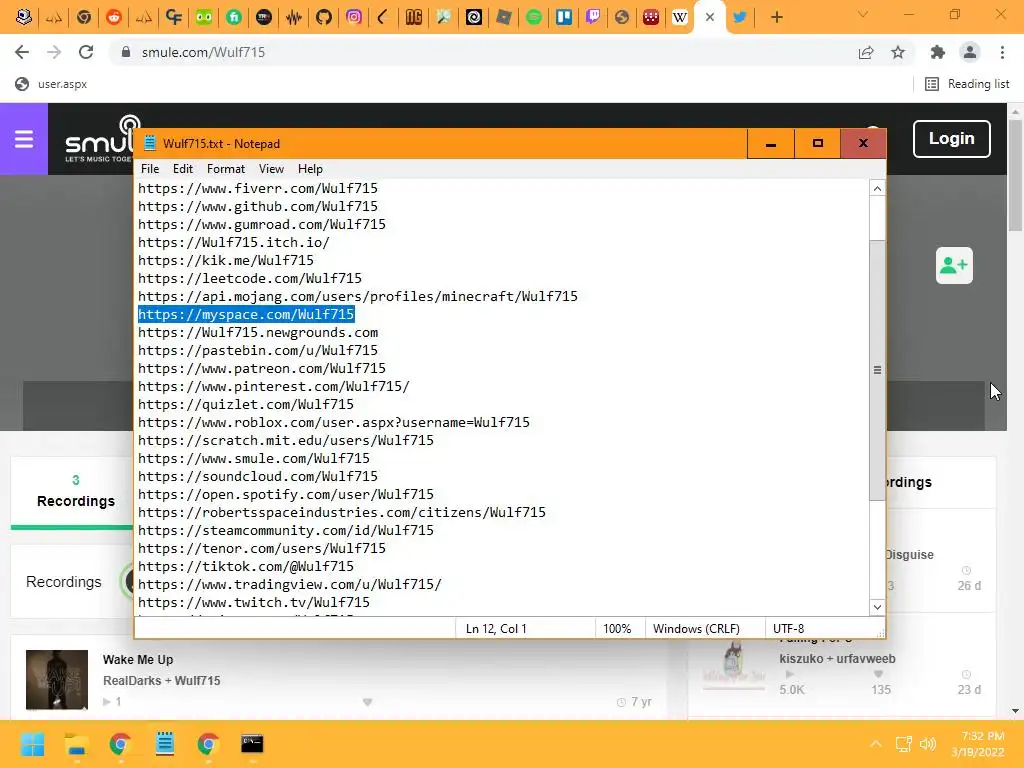This screenshot has width=1024, height=768.
Task: Like Wake Me Up with the heart icon
Action: [x=367, y=702]
